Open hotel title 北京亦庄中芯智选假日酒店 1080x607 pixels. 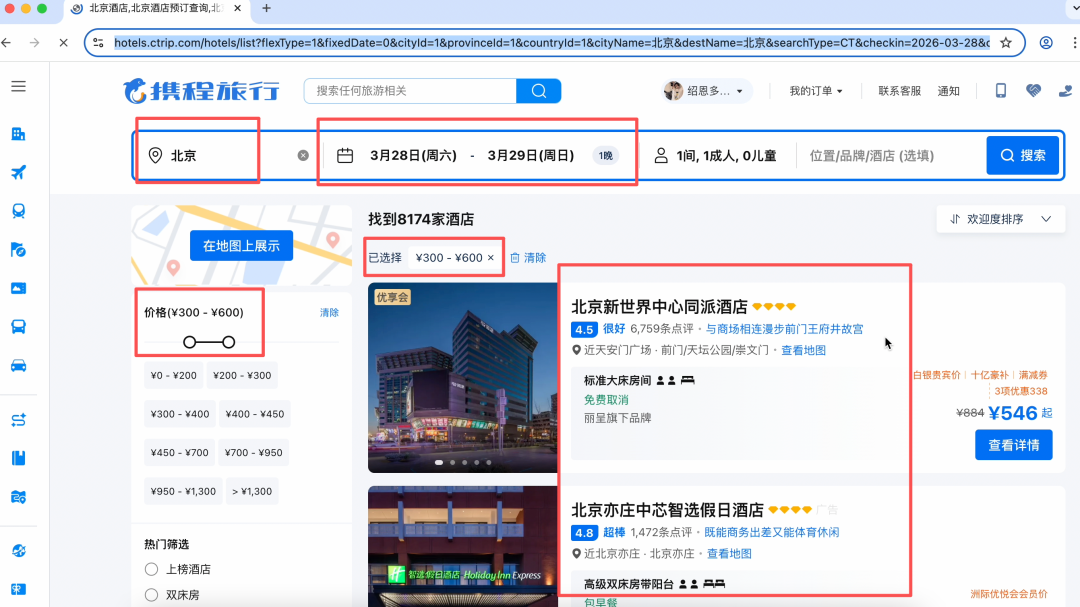pyautogui.click(x=667, y=510)
